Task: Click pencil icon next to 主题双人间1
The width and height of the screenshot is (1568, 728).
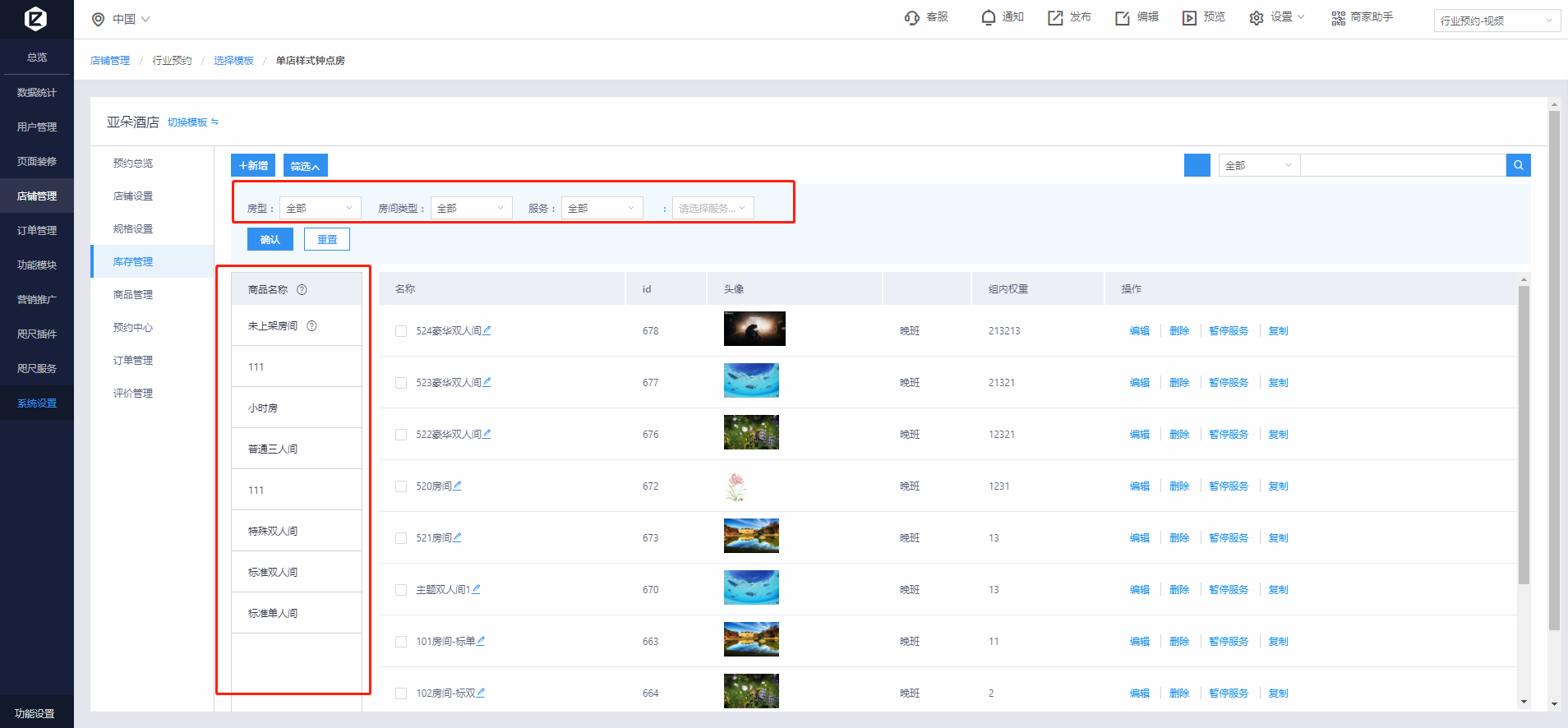Action: click(477, 589)
